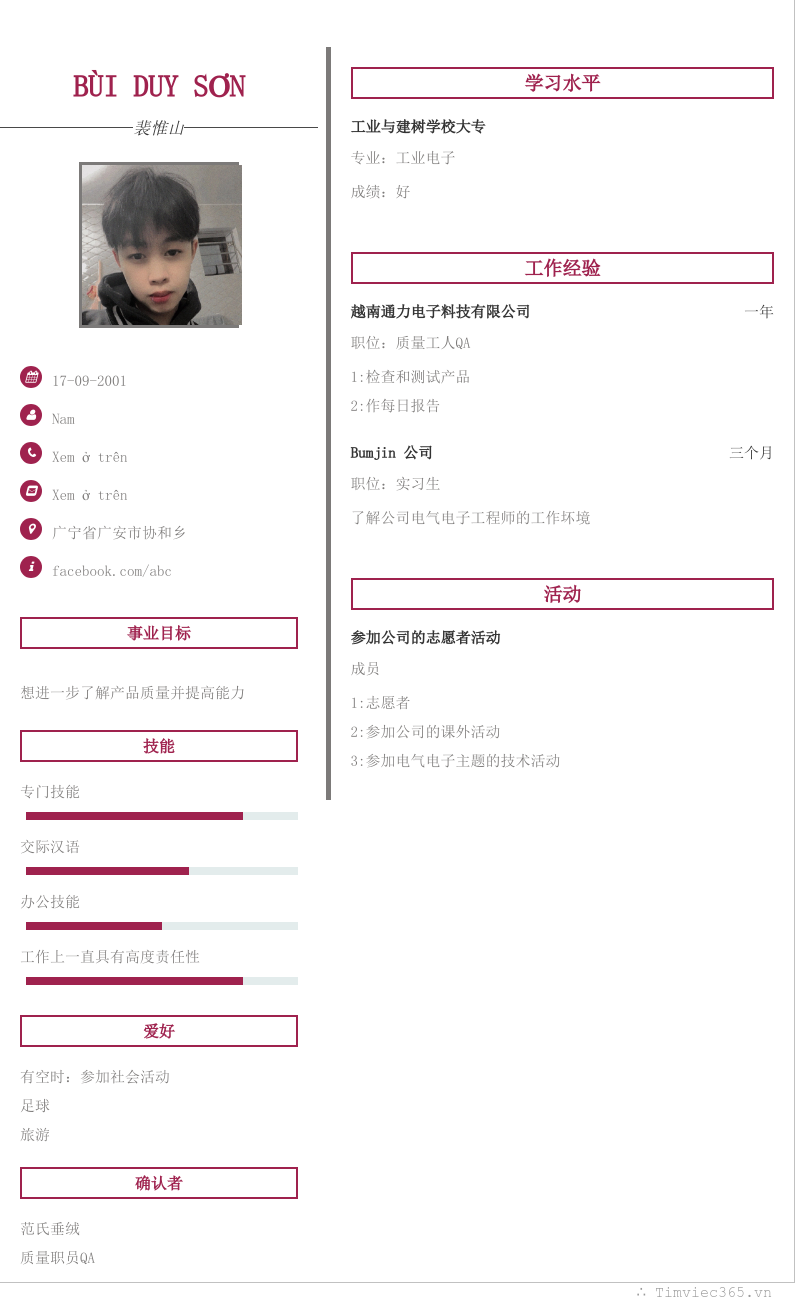The image size is (800, 1306).
Task: Click the 专门技能 skill progress bar
Action: coord(162,816)
